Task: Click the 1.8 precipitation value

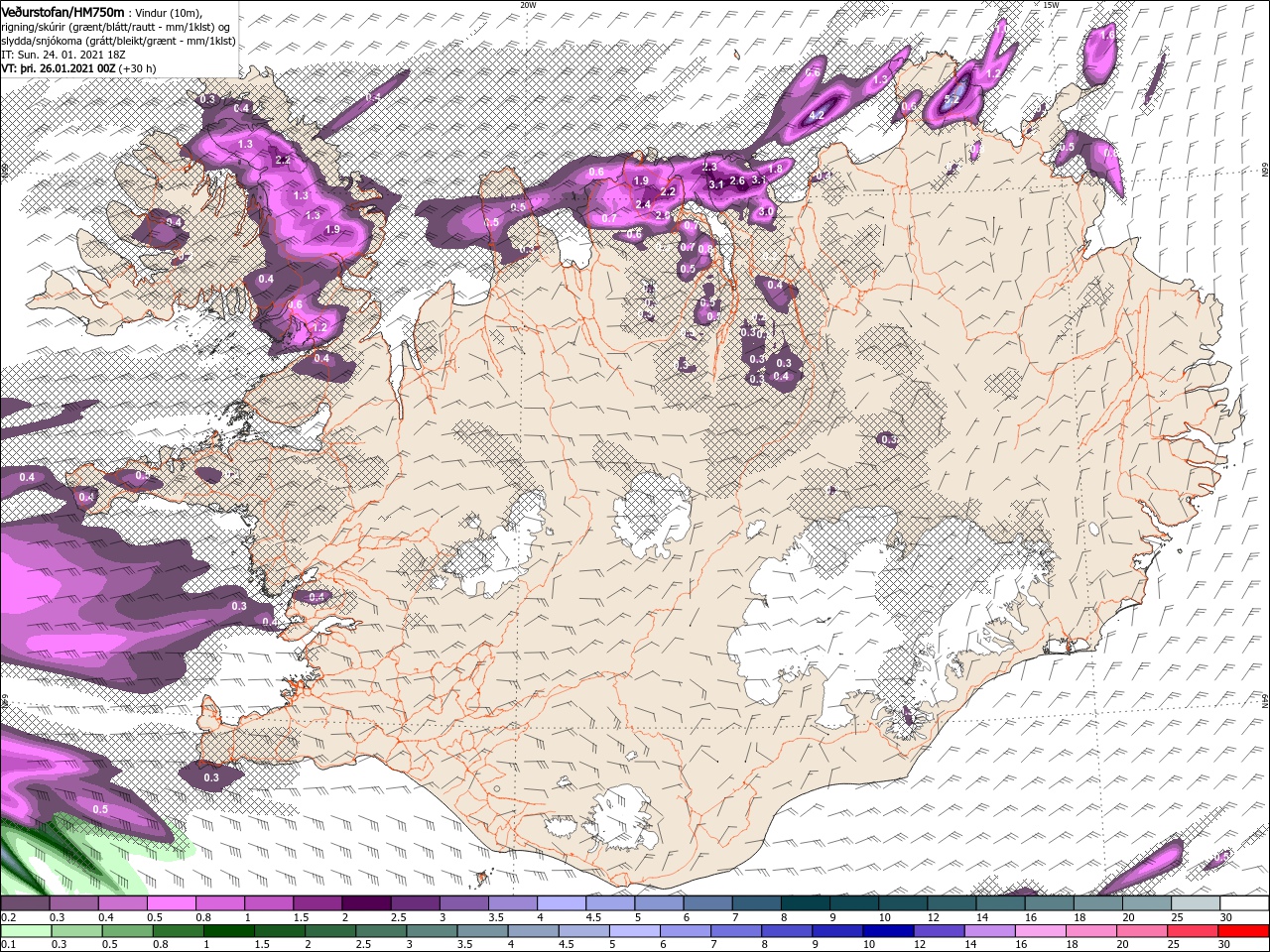Action: tap(776, 170)
